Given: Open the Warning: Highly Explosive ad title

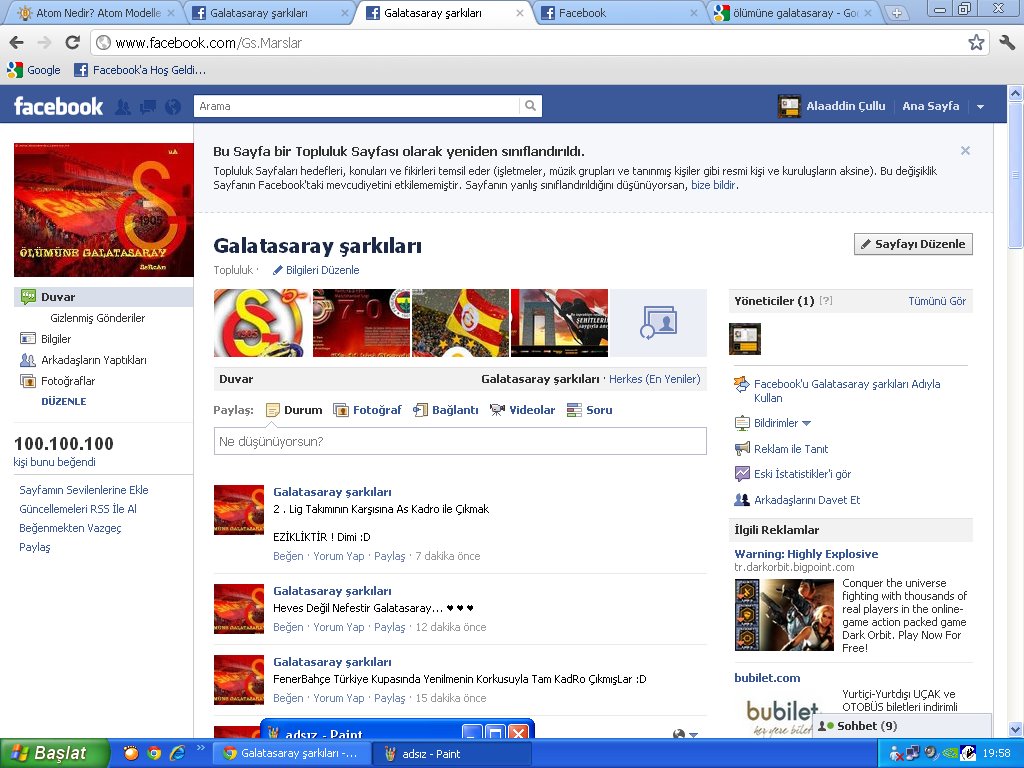Looking at the screenshot, I should click(x=806, y=554).
